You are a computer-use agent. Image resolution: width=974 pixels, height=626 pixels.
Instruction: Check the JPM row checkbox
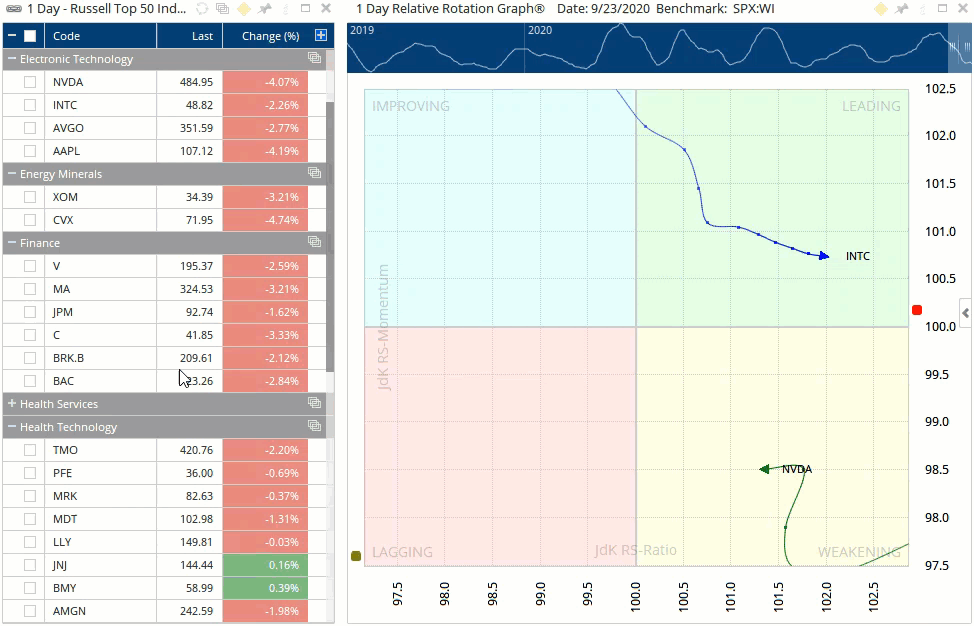click(30, 312)
